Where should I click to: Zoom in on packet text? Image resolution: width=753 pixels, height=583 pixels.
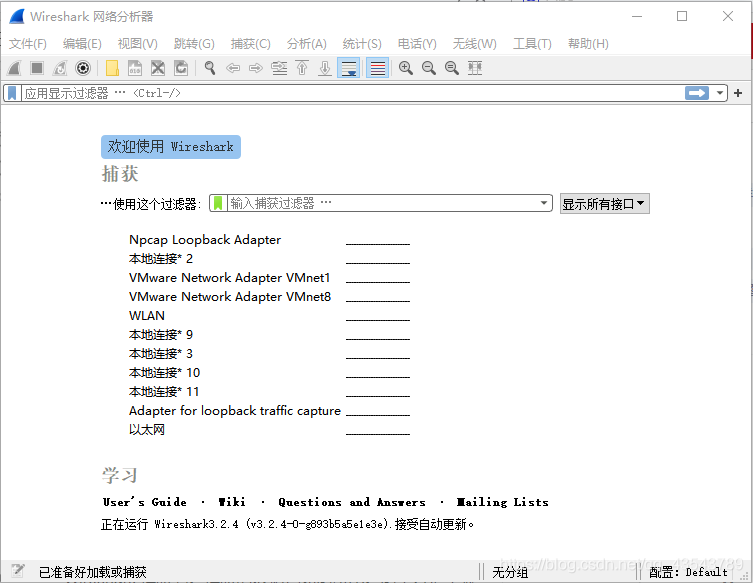[406, 68]
